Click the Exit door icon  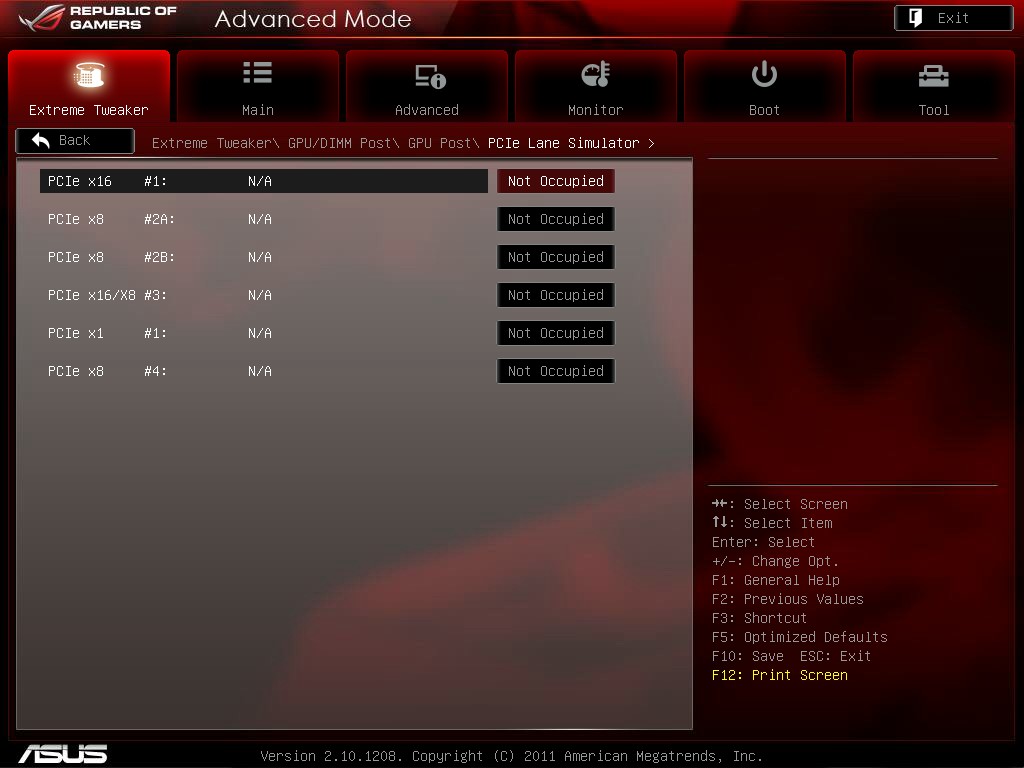916,18
